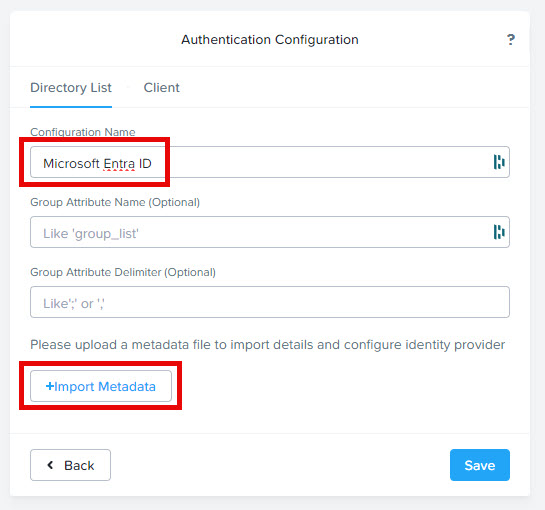Click the blue underline beneath Directory List
Image resolution: width=545 pixels, height=510 pixels.
click(71, 107)
